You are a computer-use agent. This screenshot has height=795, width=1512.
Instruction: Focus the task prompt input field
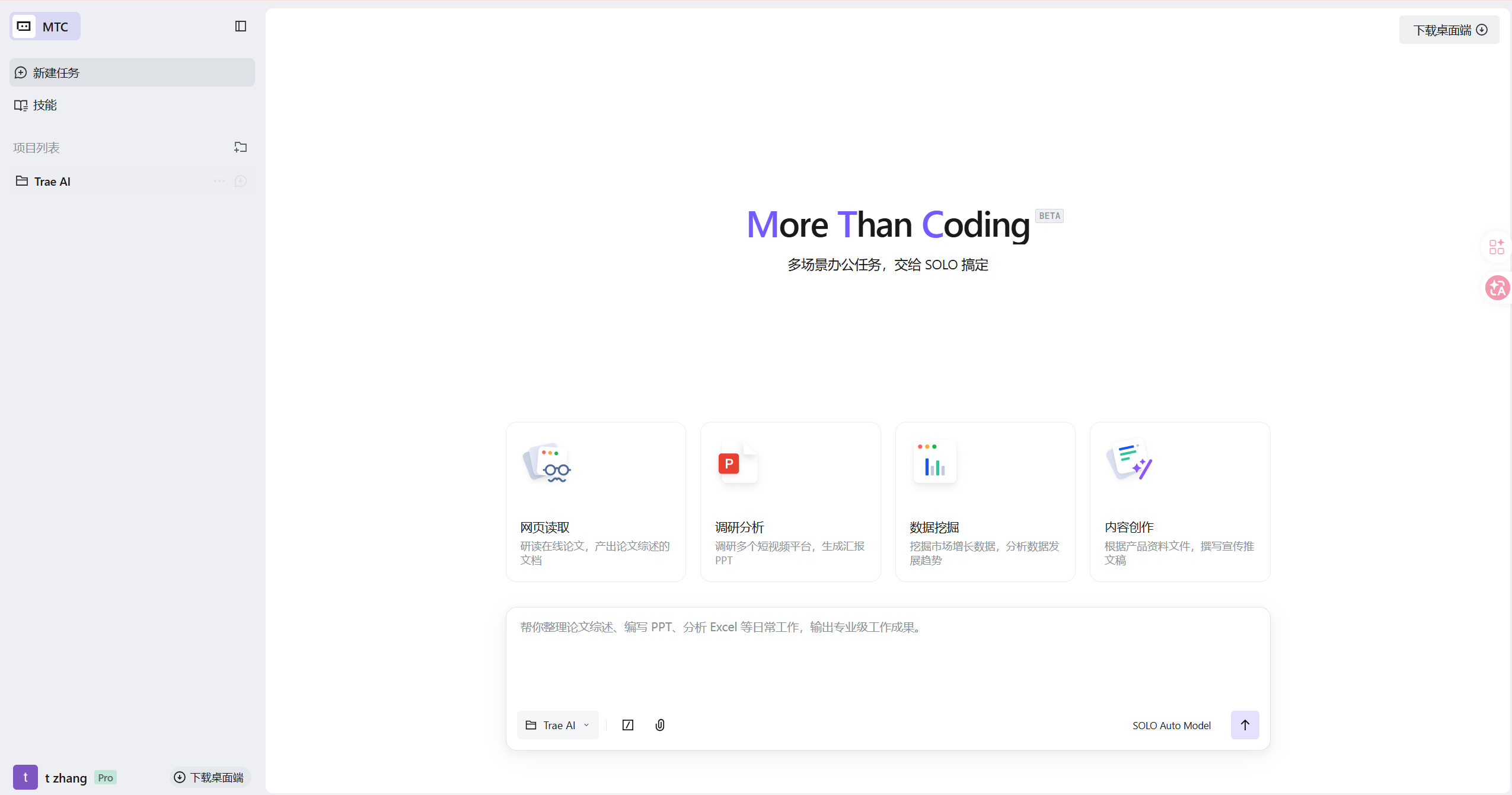pos(887,659)
